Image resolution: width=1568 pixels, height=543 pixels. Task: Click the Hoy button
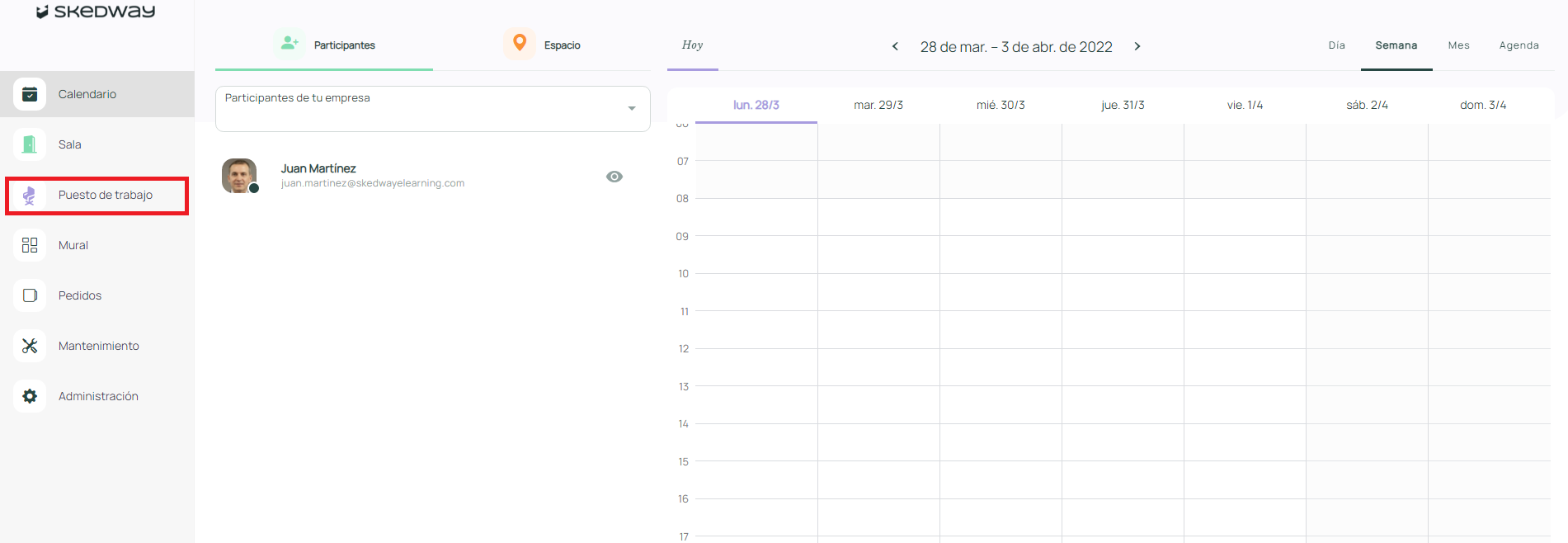pyautogui.click(x=692, y=45)
